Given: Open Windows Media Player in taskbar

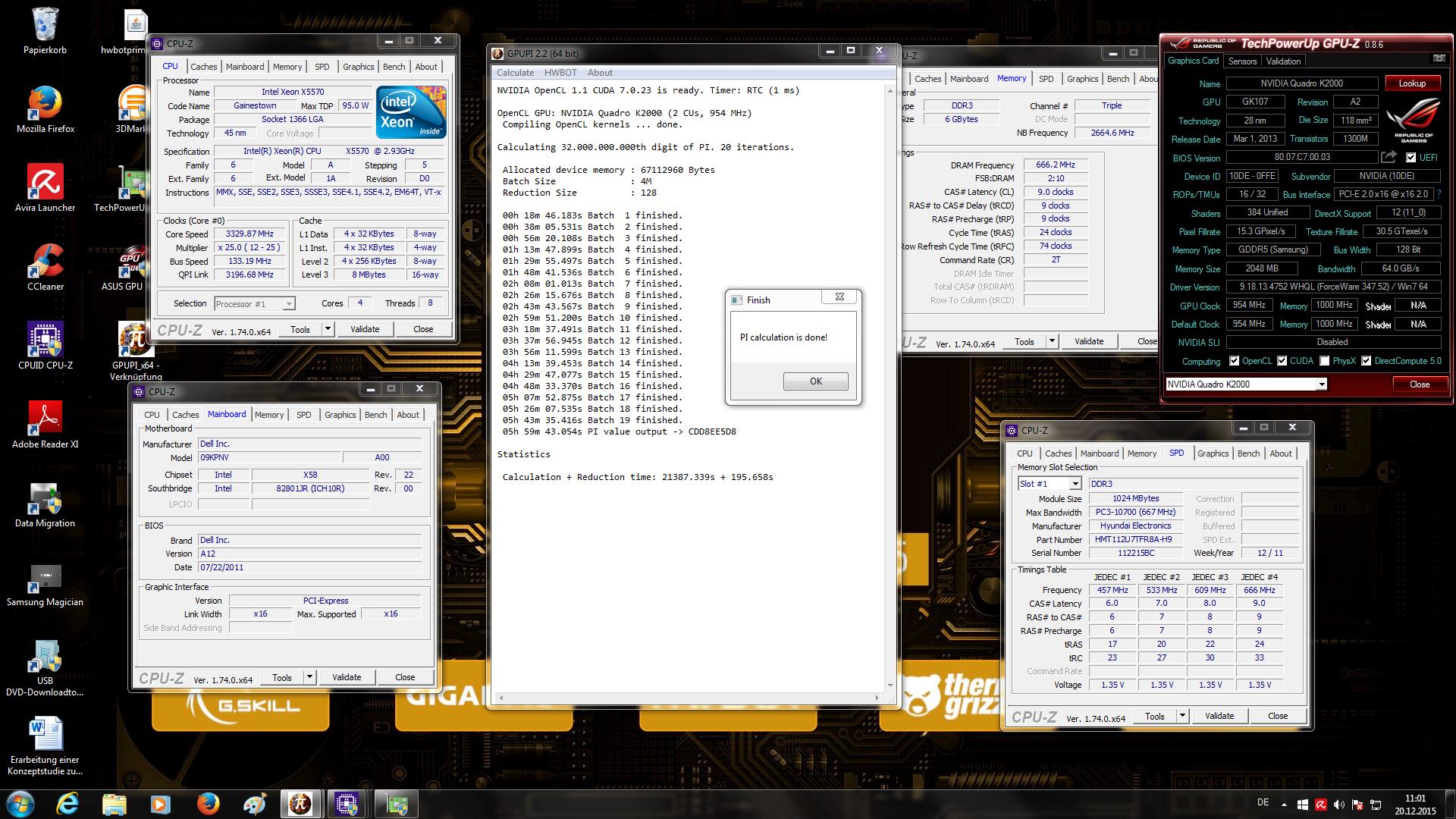Looking at the screenshot, I should click(161, 803).
